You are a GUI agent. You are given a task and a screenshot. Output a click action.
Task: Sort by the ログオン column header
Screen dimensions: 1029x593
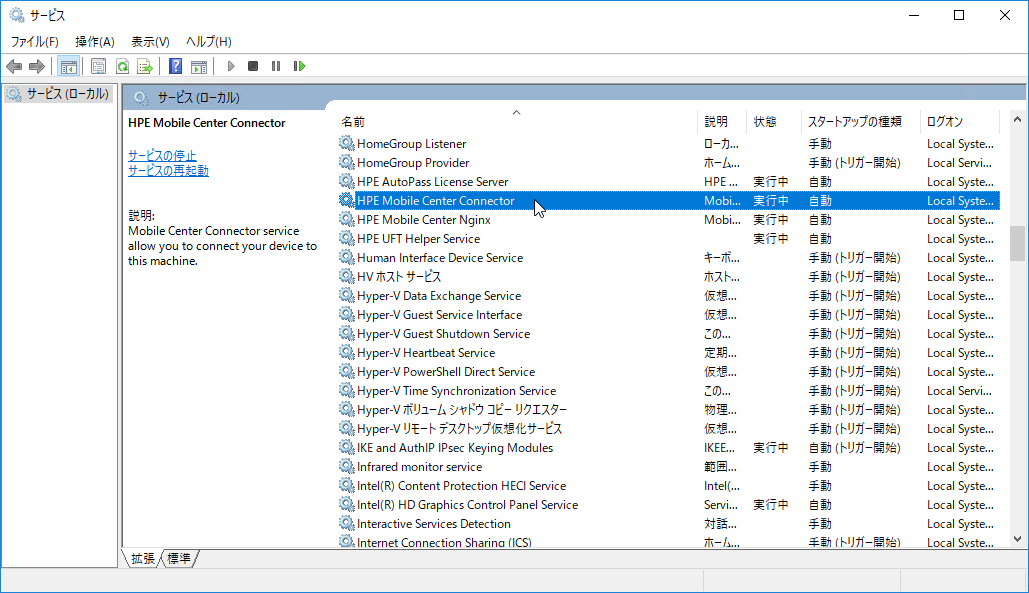point(959,121)
